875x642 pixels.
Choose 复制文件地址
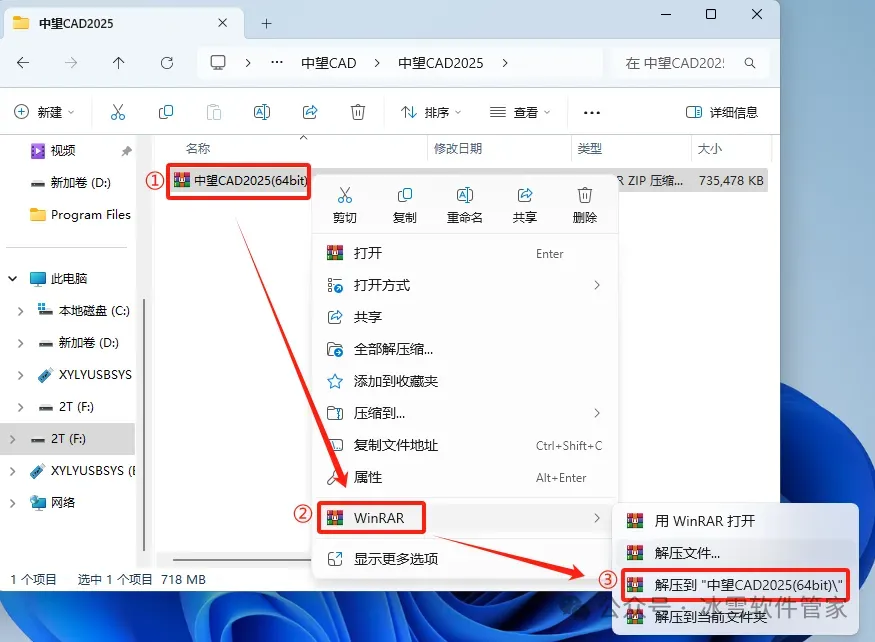point(464,445)
